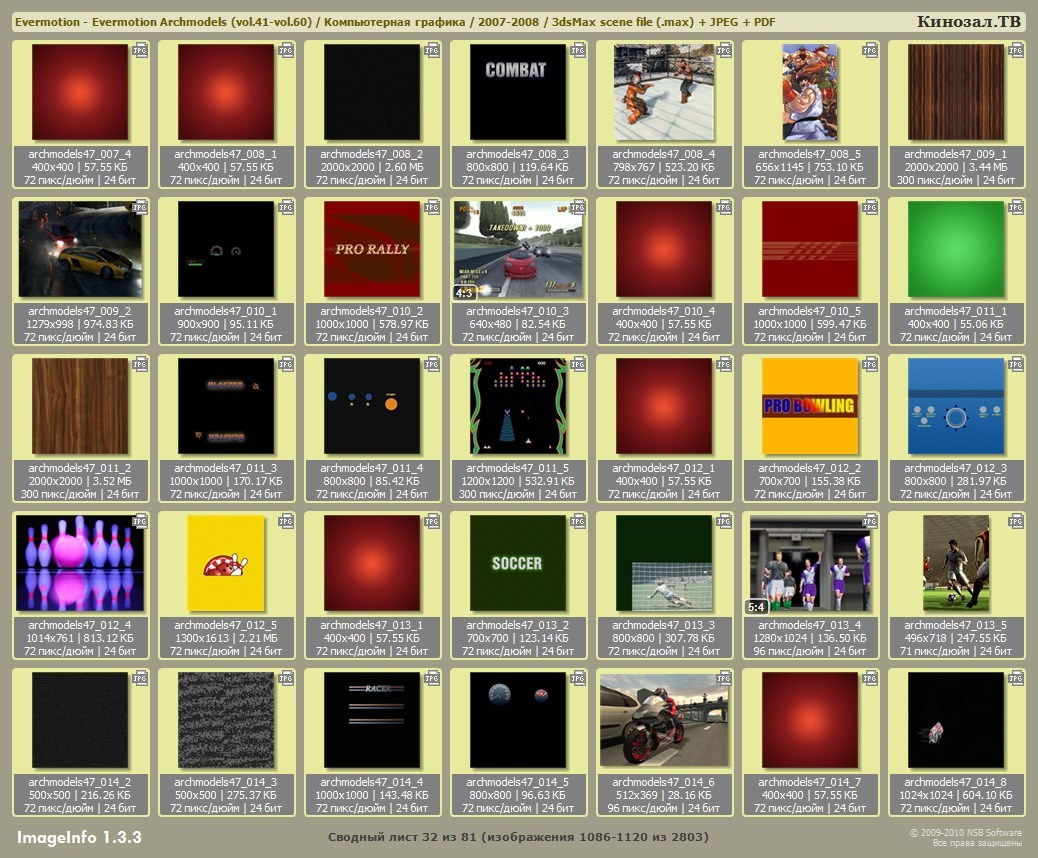Click JPG badge on archmodels47_012_2 card
The image size is (1038, 858).
(870, 364)
